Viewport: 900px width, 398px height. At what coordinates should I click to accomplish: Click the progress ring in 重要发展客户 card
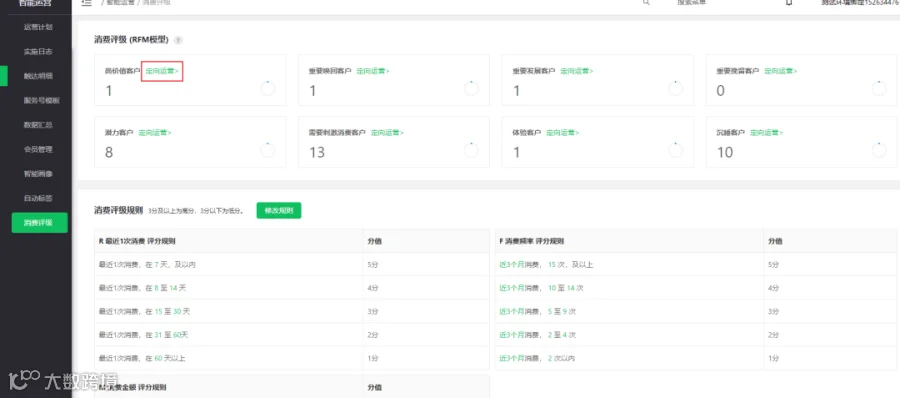676,88
